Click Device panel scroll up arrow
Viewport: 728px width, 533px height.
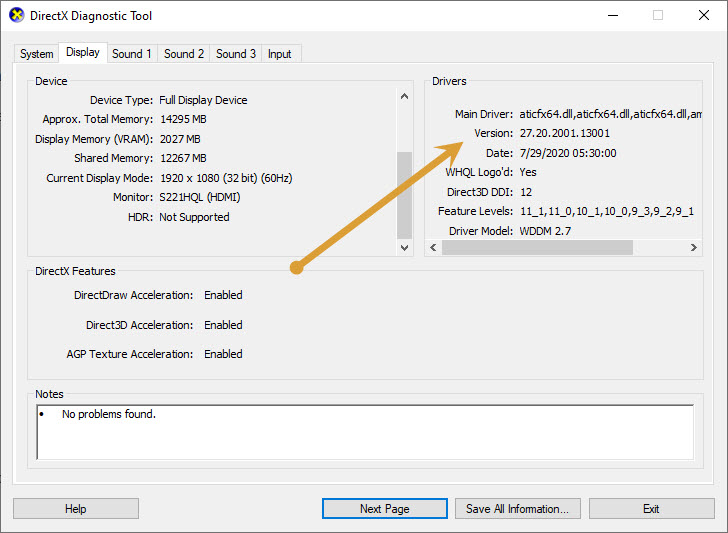[404, 96]
